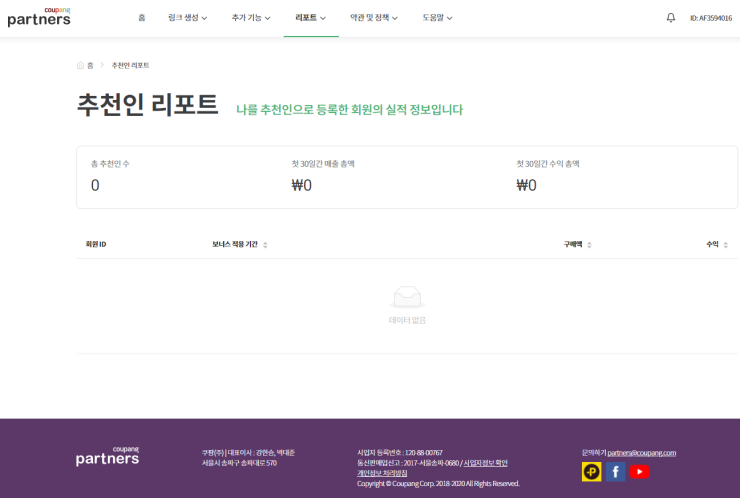Click the 첫 30일간 매출 총액 label
This screenshot has width=740, height=498.
323,164
